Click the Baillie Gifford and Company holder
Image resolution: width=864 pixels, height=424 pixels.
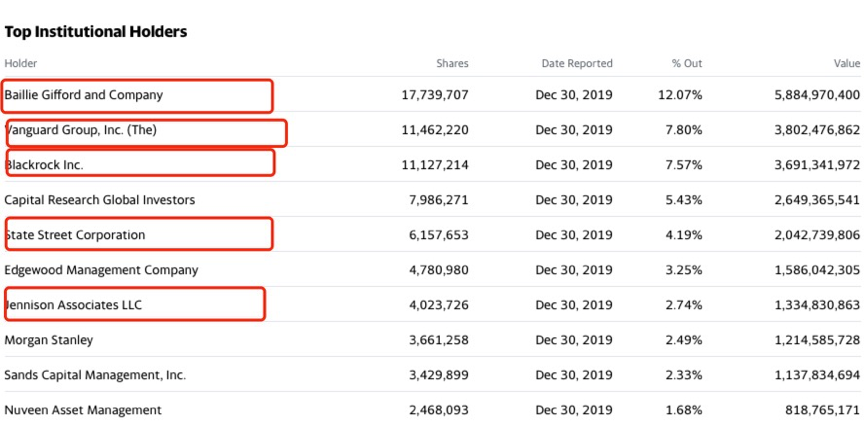[84, 96]
